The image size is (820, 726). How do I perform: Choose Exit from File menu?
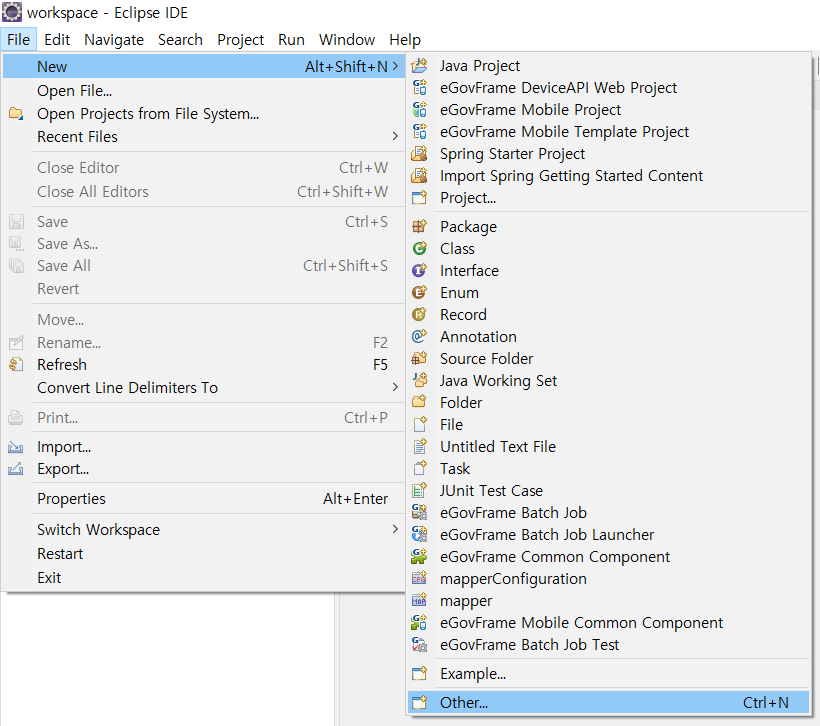coord(203,577)
